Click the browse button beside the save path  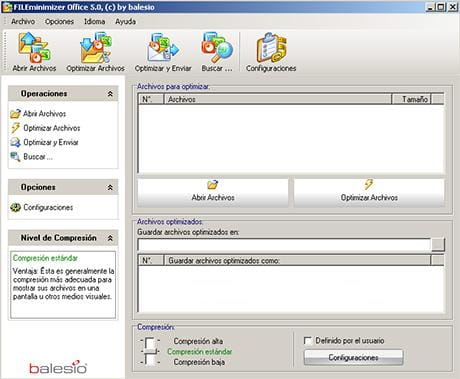pos(438,244)
